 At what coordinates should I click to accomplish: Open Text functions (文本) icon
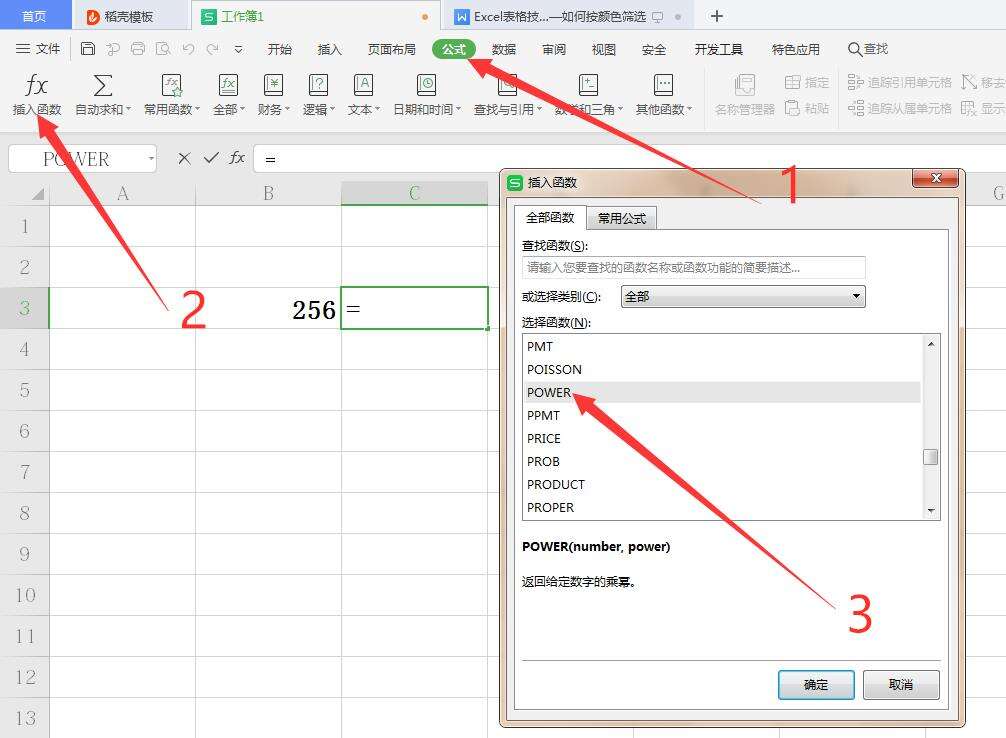(363, 85)
